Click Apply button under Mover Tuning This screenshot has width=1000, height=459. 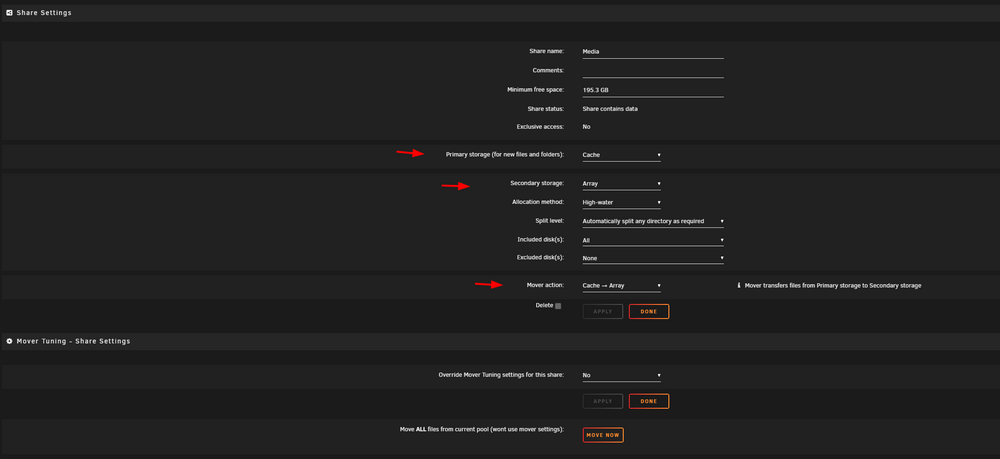coord(603,402)
